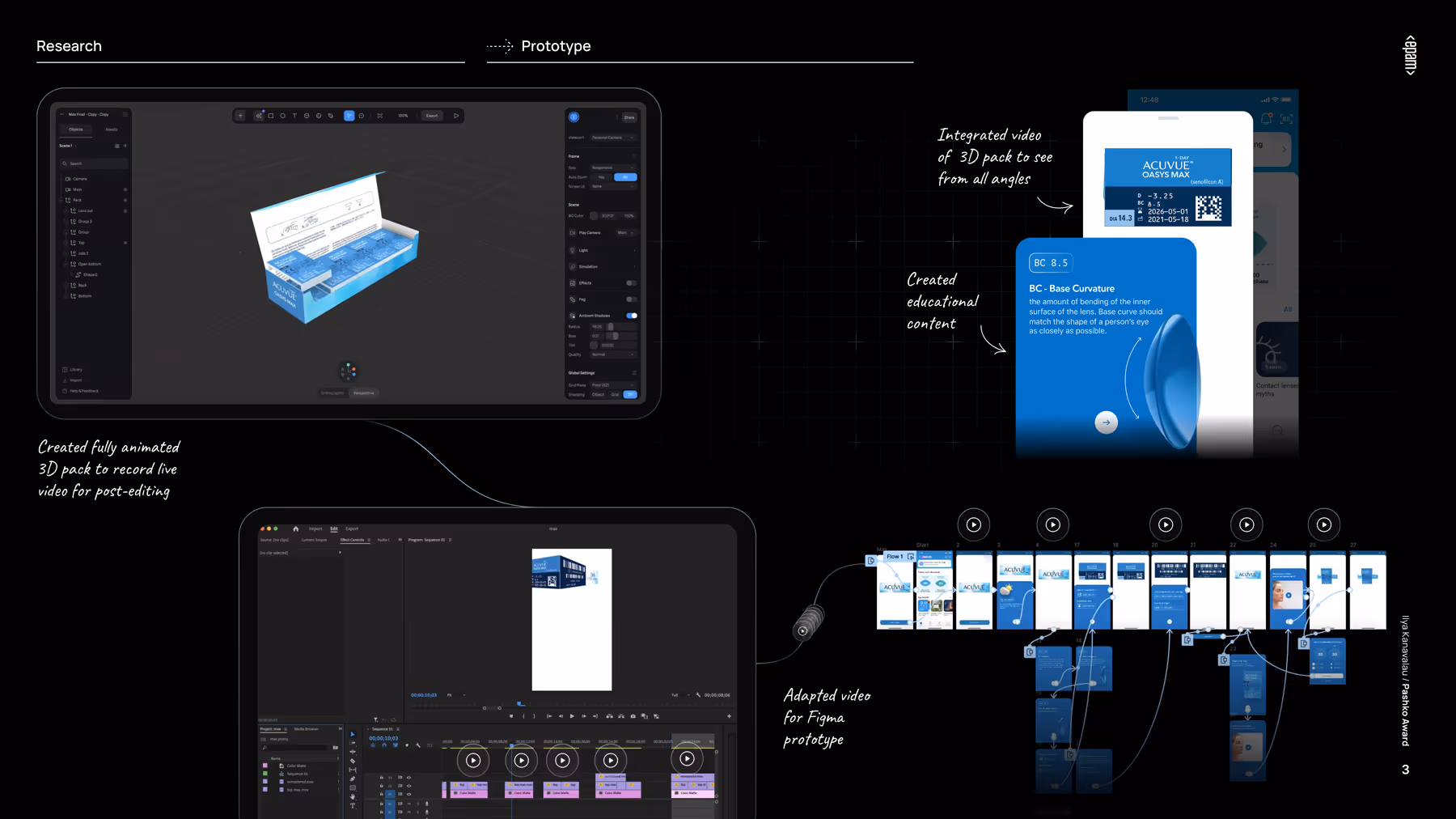The image size is (1456, 819).
Task: Open the Prototype section heading
Action: [x=556, y=46]
